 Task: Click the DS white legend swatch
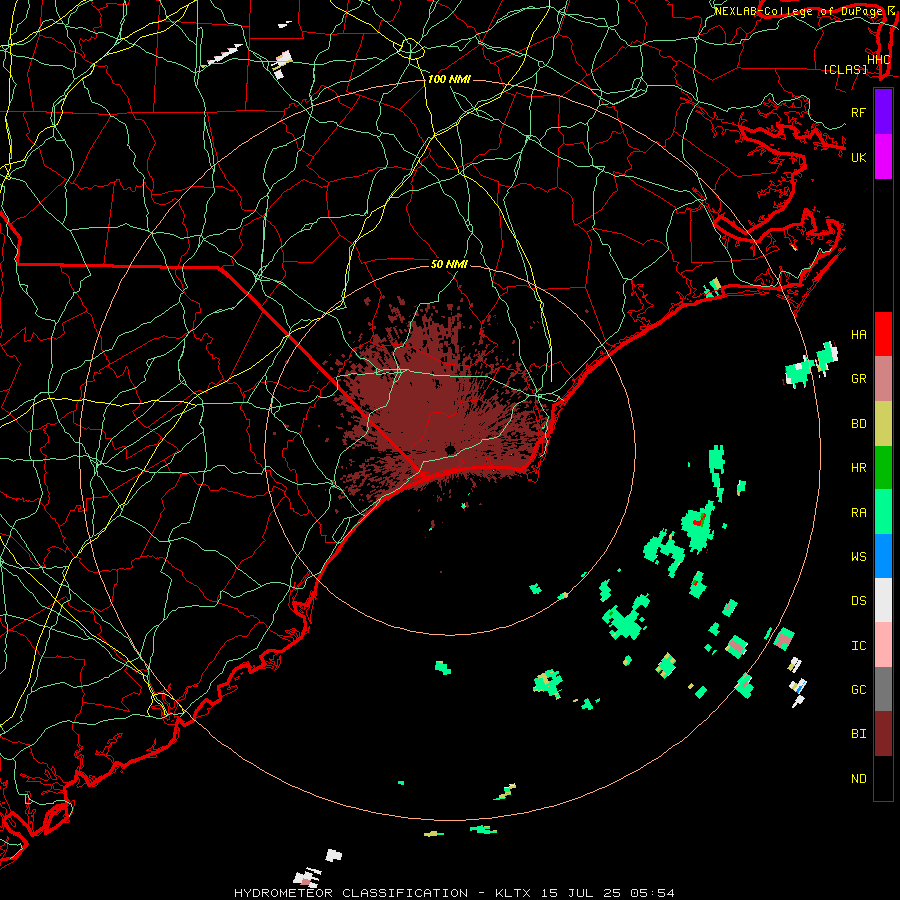point(883,600)
